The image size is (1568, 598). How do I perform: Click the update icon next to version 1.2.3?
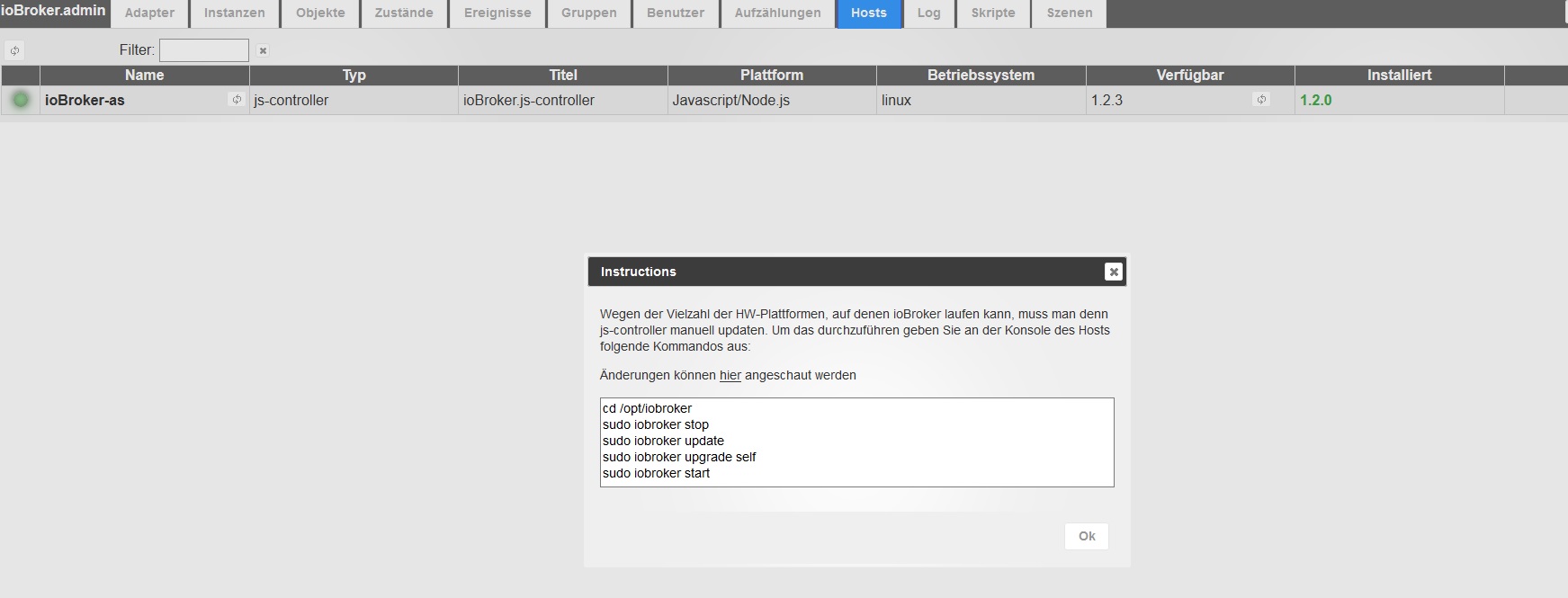[x=1261, y=100]
